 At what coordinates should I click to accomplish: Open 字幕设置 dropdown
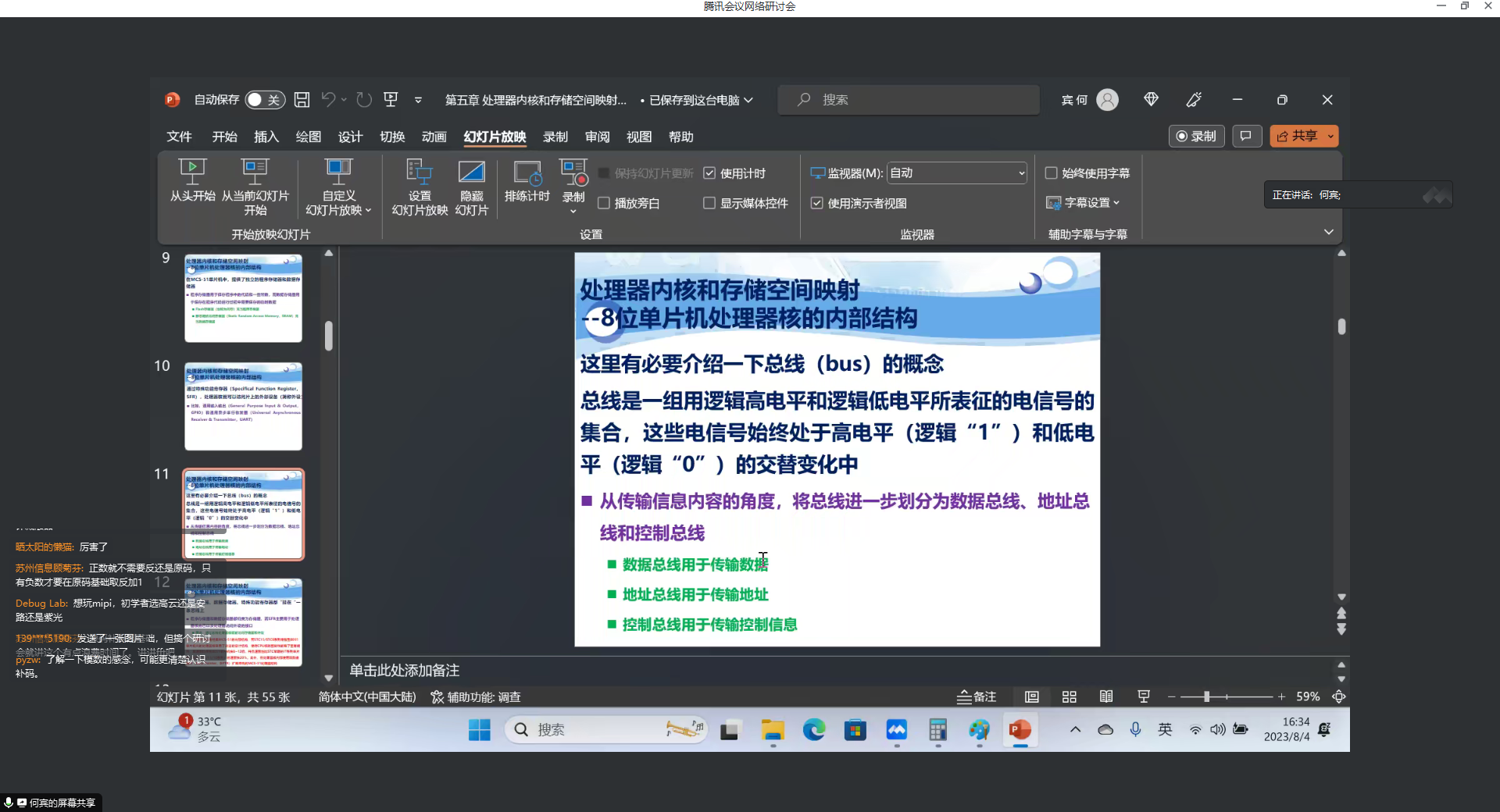[1083, 203]
